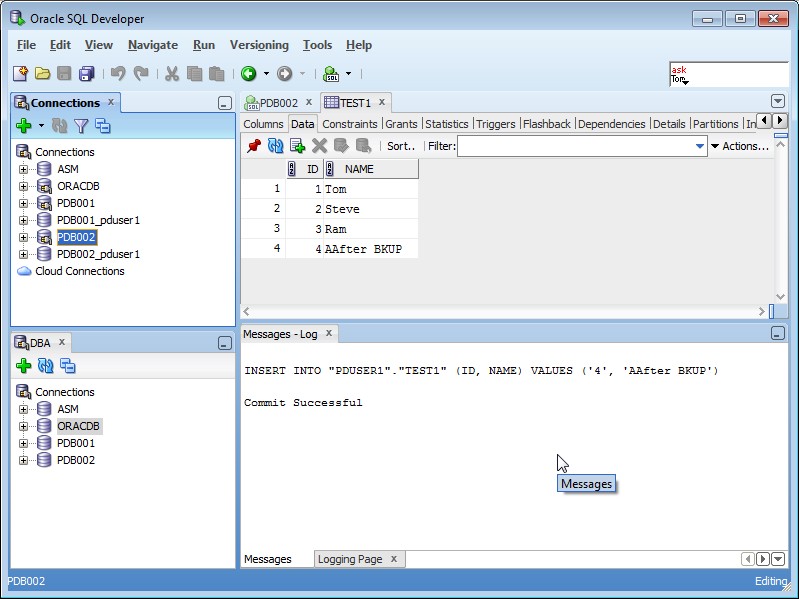This screenshot has height=599, width=799.
Task: Open the SQL Worksheet toolbar icon
Action: tap(331, 74)
